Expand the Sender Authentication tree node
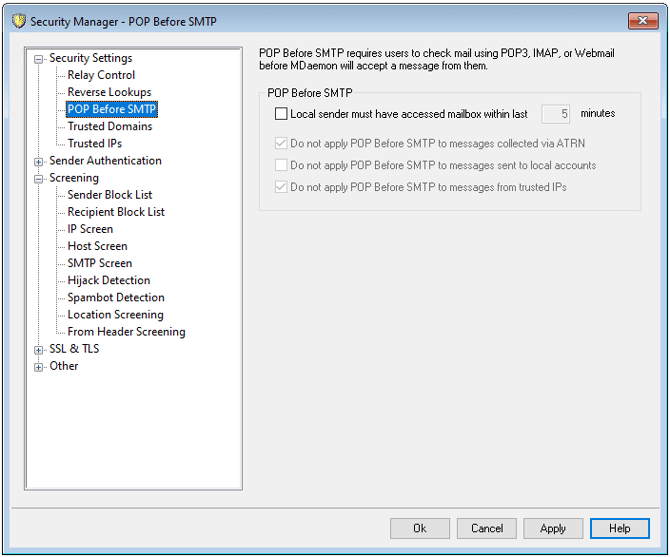The width and height of the screenshot is (670, 557). (x=39, y=161)
